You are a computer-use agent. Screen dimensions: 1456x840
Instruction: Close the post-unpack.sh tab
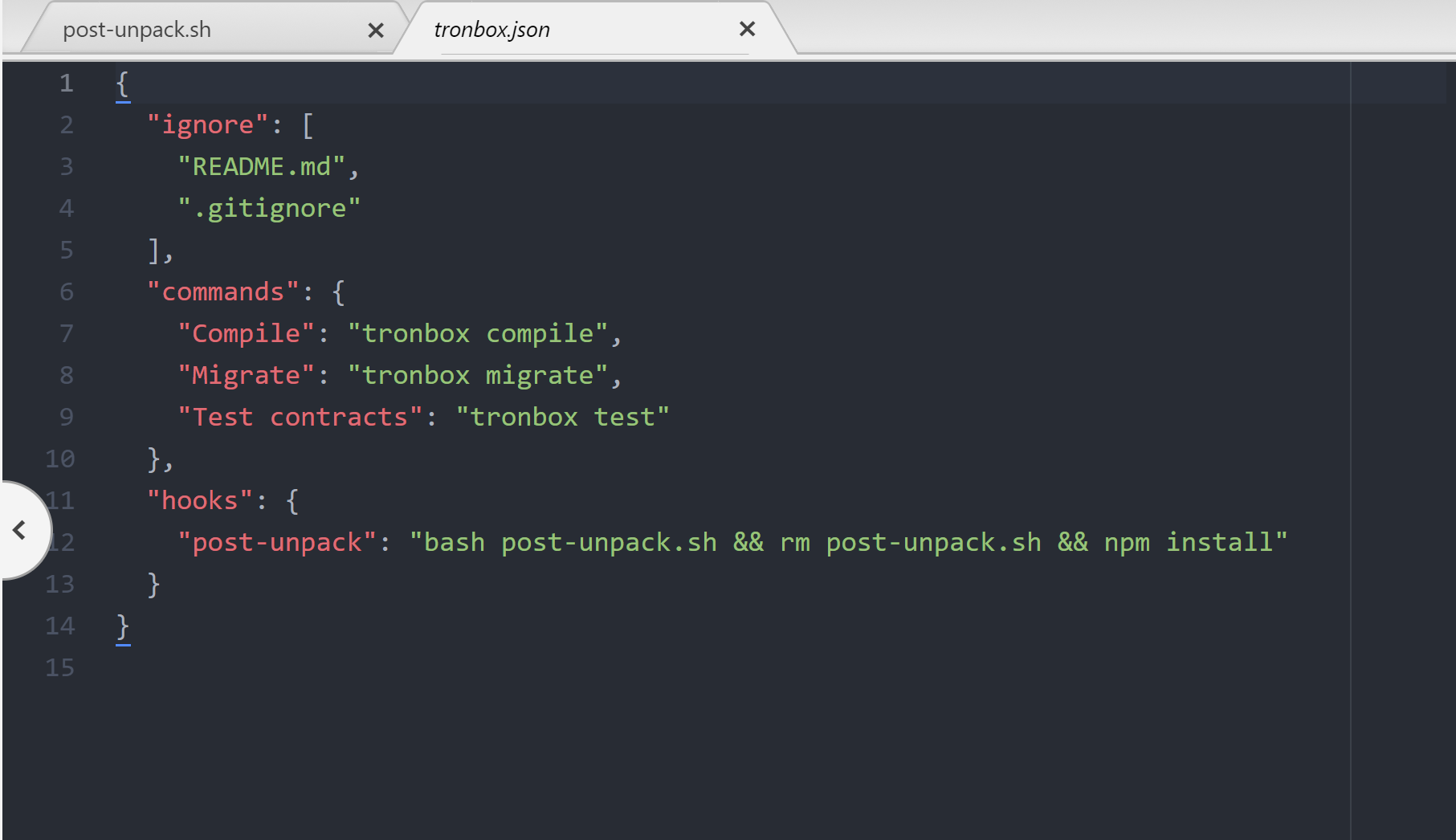(x=375, y=29)
